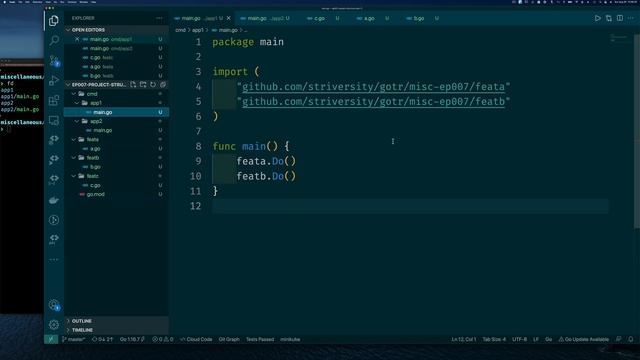Open the Extensions view
Viewport: 640px width, 360px height.
[54, 100]
